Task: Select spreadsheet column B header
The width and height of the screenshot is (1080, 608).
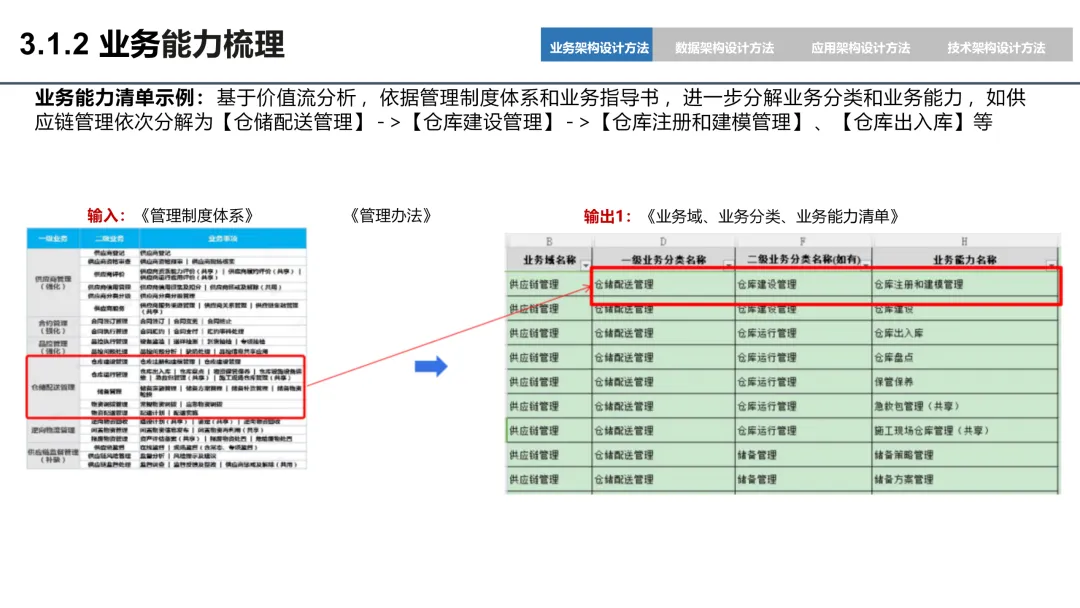Action: coord(549,241)
